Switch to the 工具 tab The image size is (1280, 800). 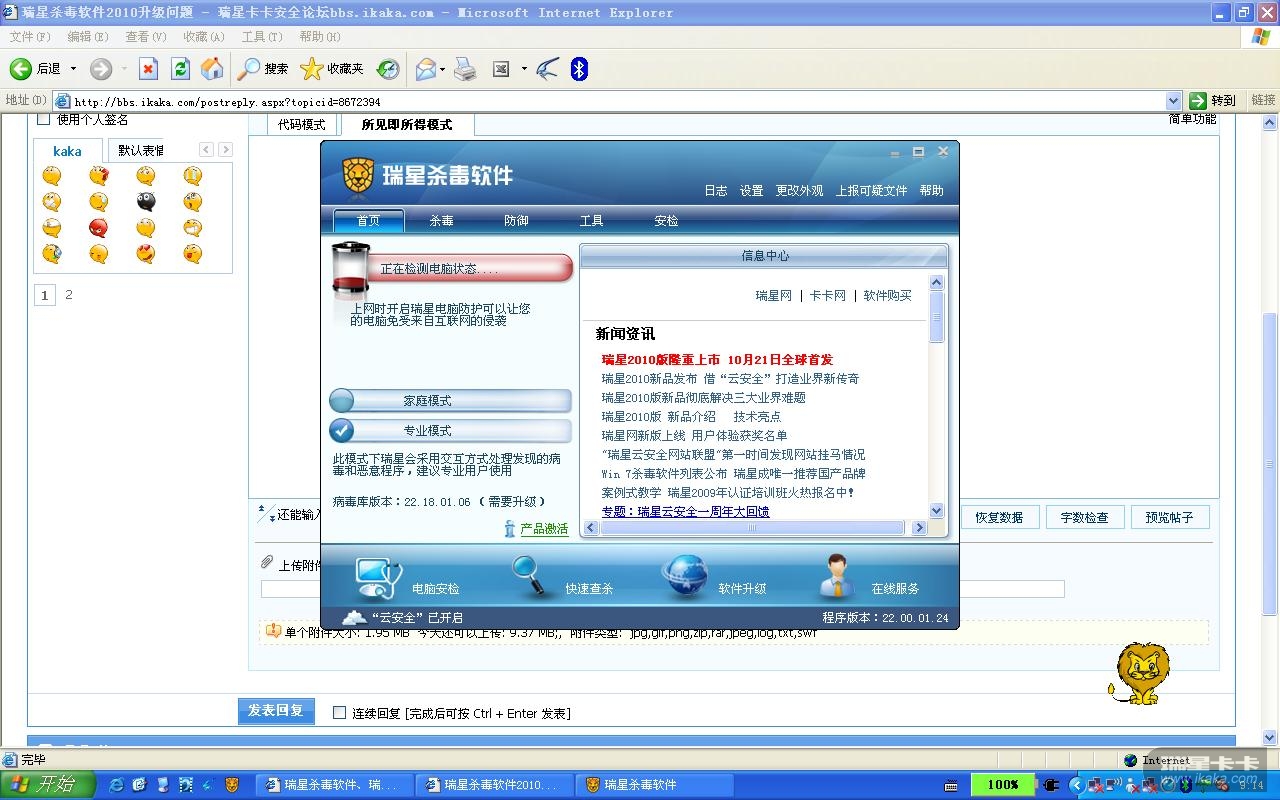(x=592, y=221)
